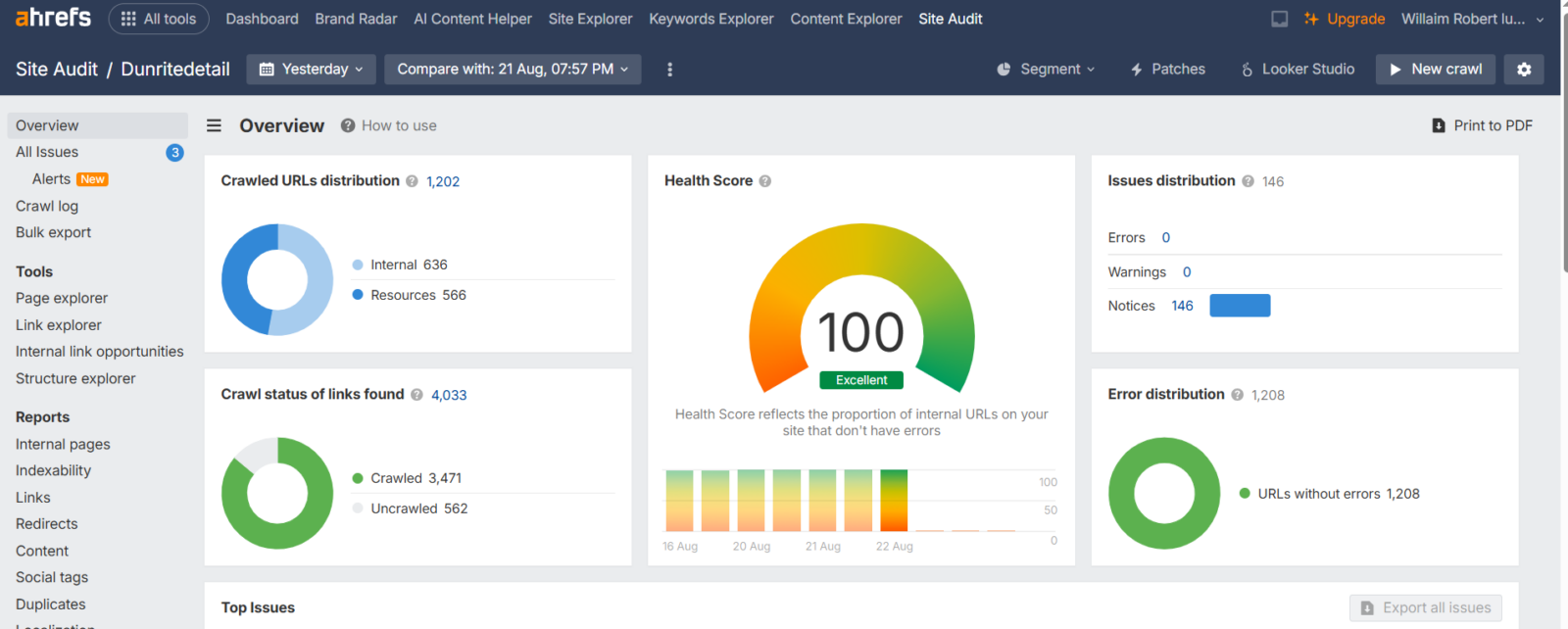Open the notifications screen icon in header

[x=1279, y=19]
